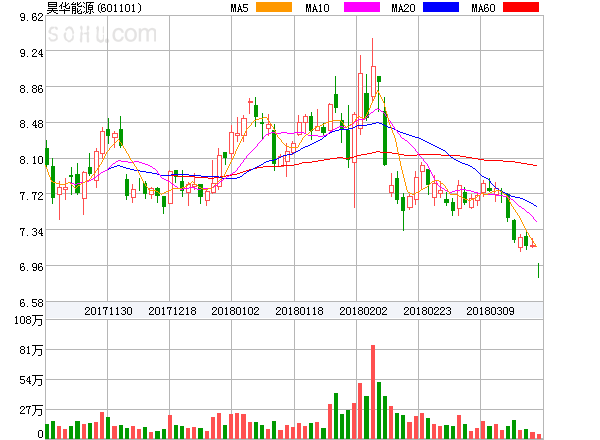Click the 27万 volume axis label
Image resolution: width=600 pixels, height=440 pixels.
coord(31,411)
